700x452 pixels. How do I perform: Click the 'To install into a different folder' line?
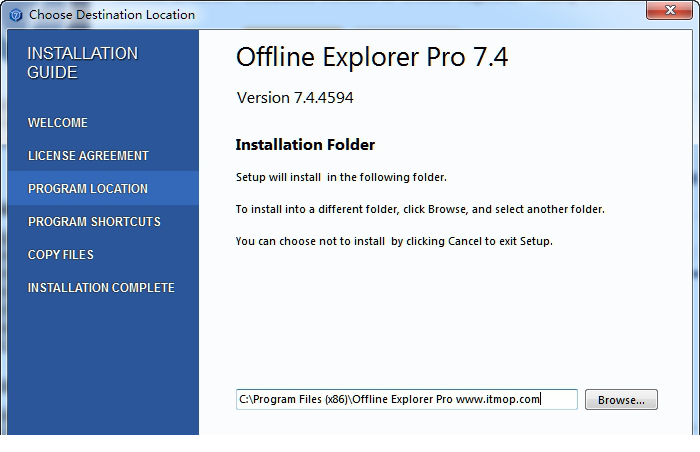click(420, 209)
